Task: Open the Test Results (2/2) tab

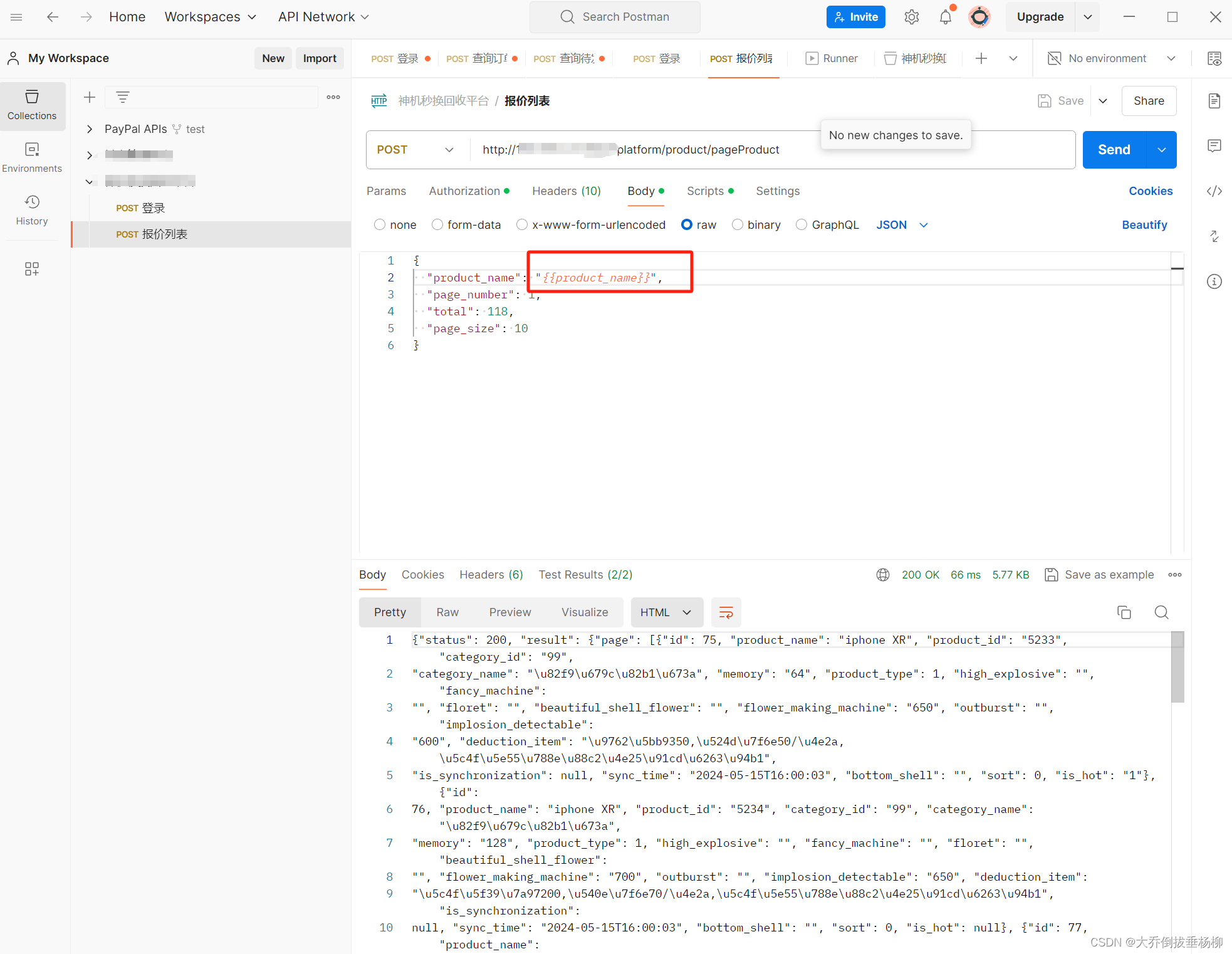Action: click(585, 575)
